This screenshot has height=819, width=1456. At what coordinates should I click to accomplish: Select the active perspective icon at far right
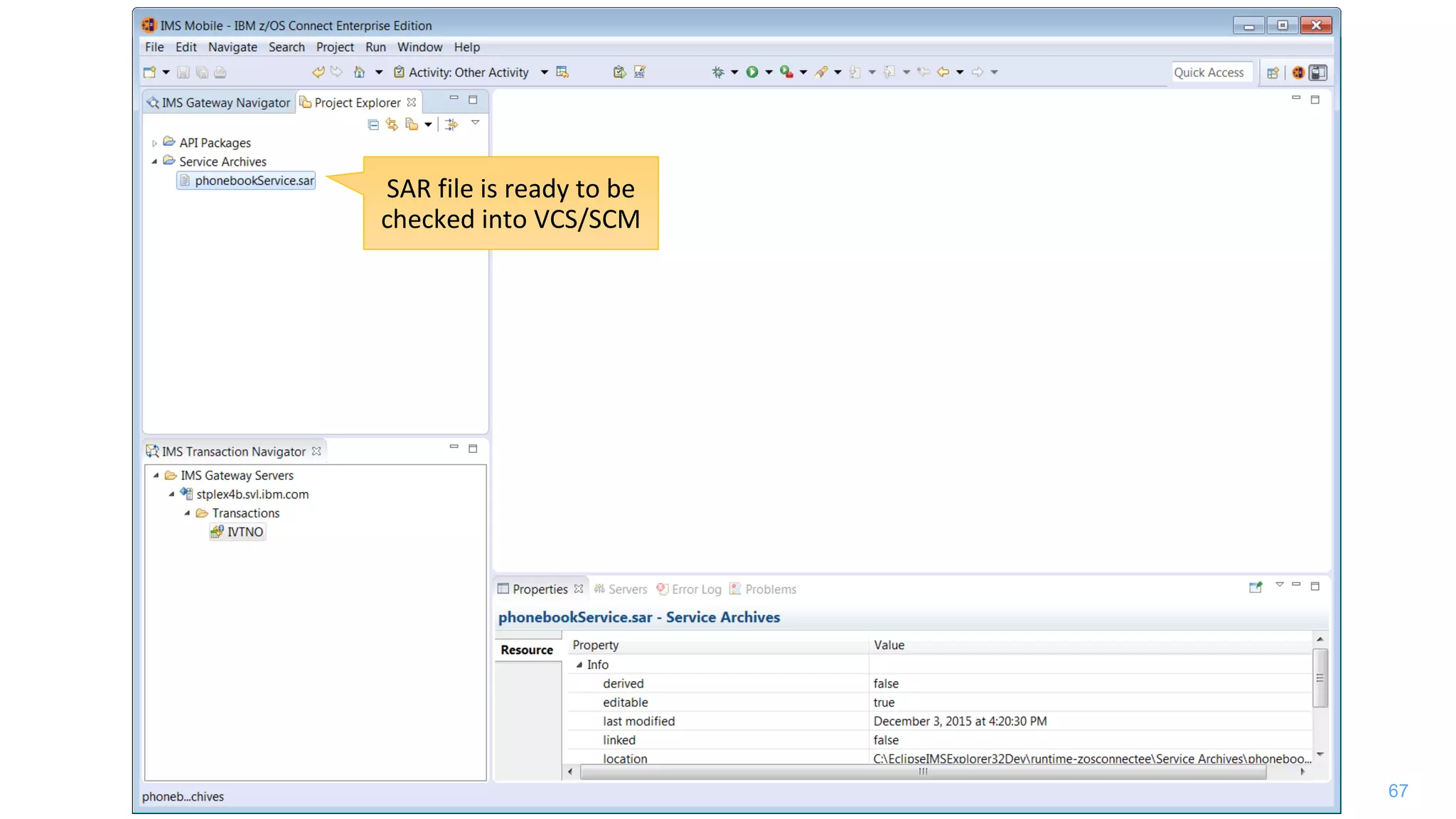tap(1318, 73)
